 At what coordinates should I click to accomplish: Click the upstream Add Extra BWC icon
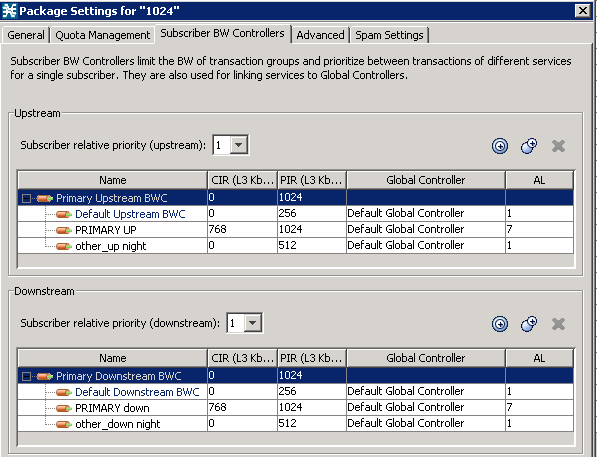click(529, 146)
